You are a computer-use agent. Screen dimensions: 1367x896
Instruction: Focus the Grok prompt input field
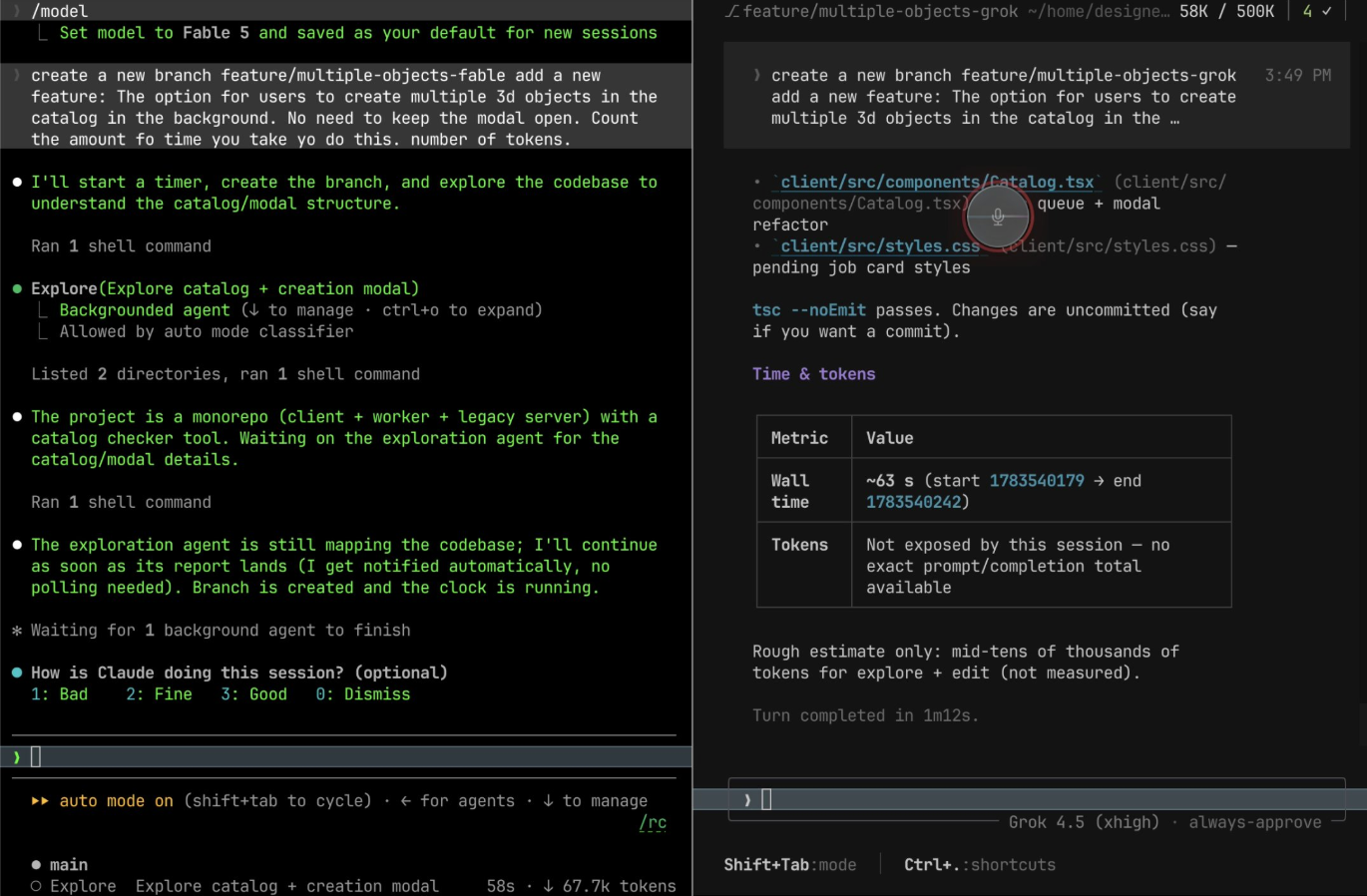pos(1037,799)
